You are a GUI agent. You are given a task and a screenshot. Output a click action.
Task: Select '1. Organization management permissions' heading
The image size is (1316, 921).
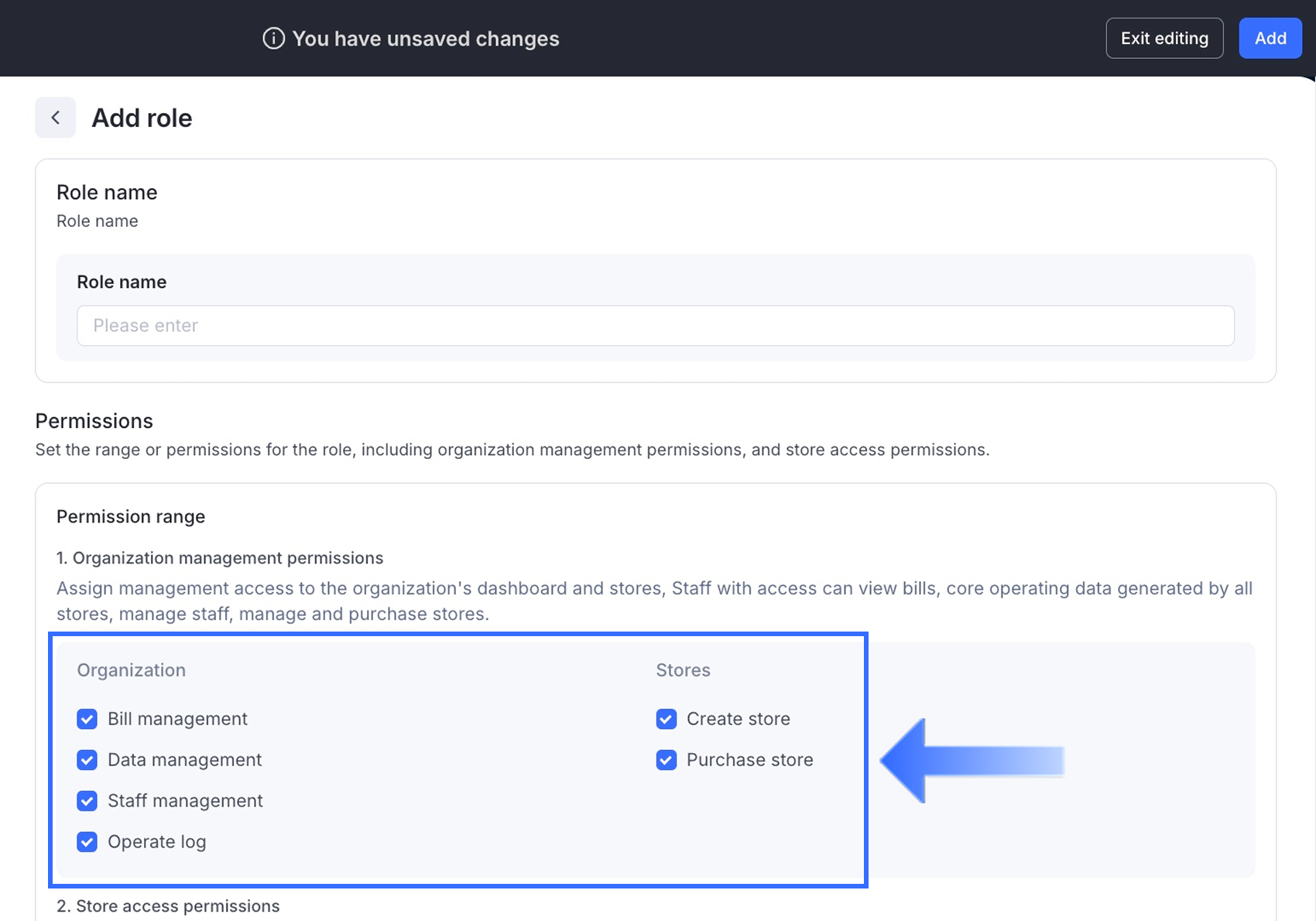click(x=220, y=558)
